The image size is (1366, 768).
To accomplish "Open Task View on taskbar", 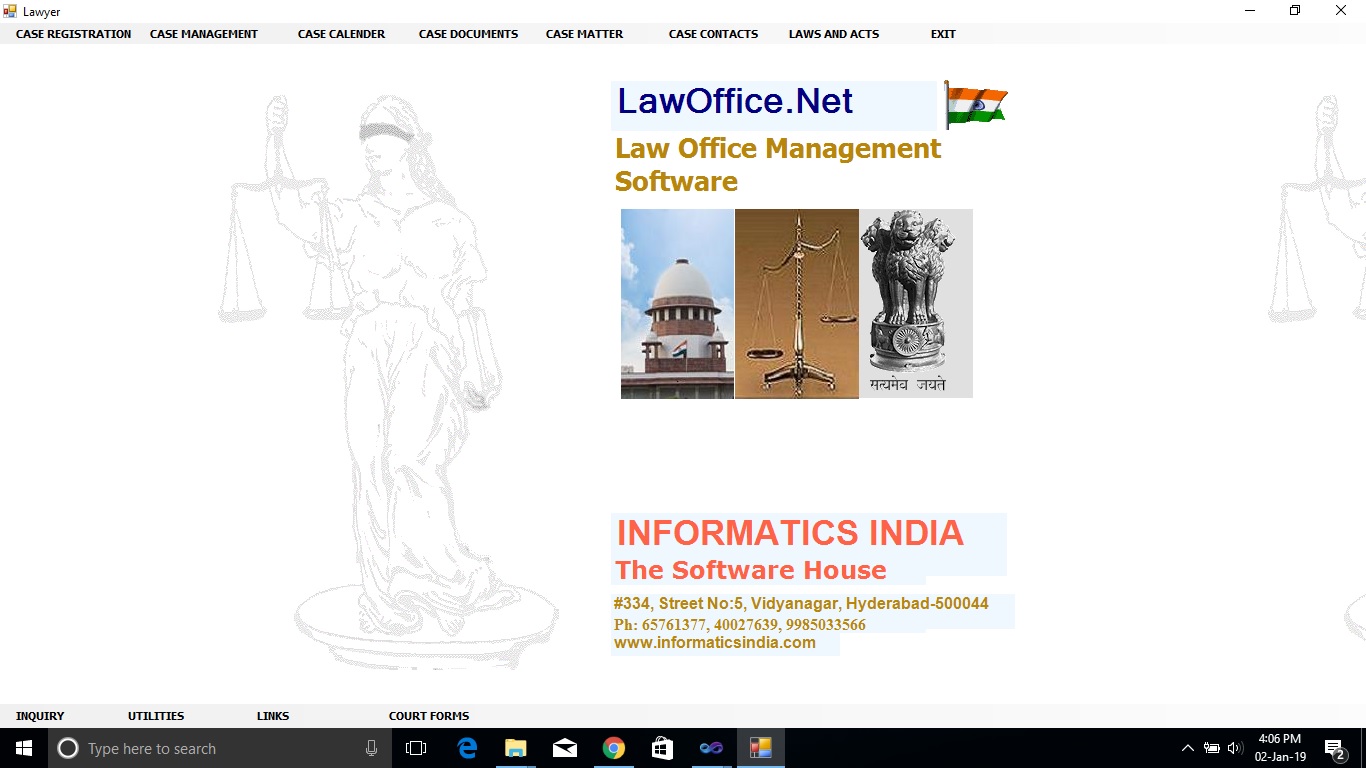I will [x=416, y=748].
